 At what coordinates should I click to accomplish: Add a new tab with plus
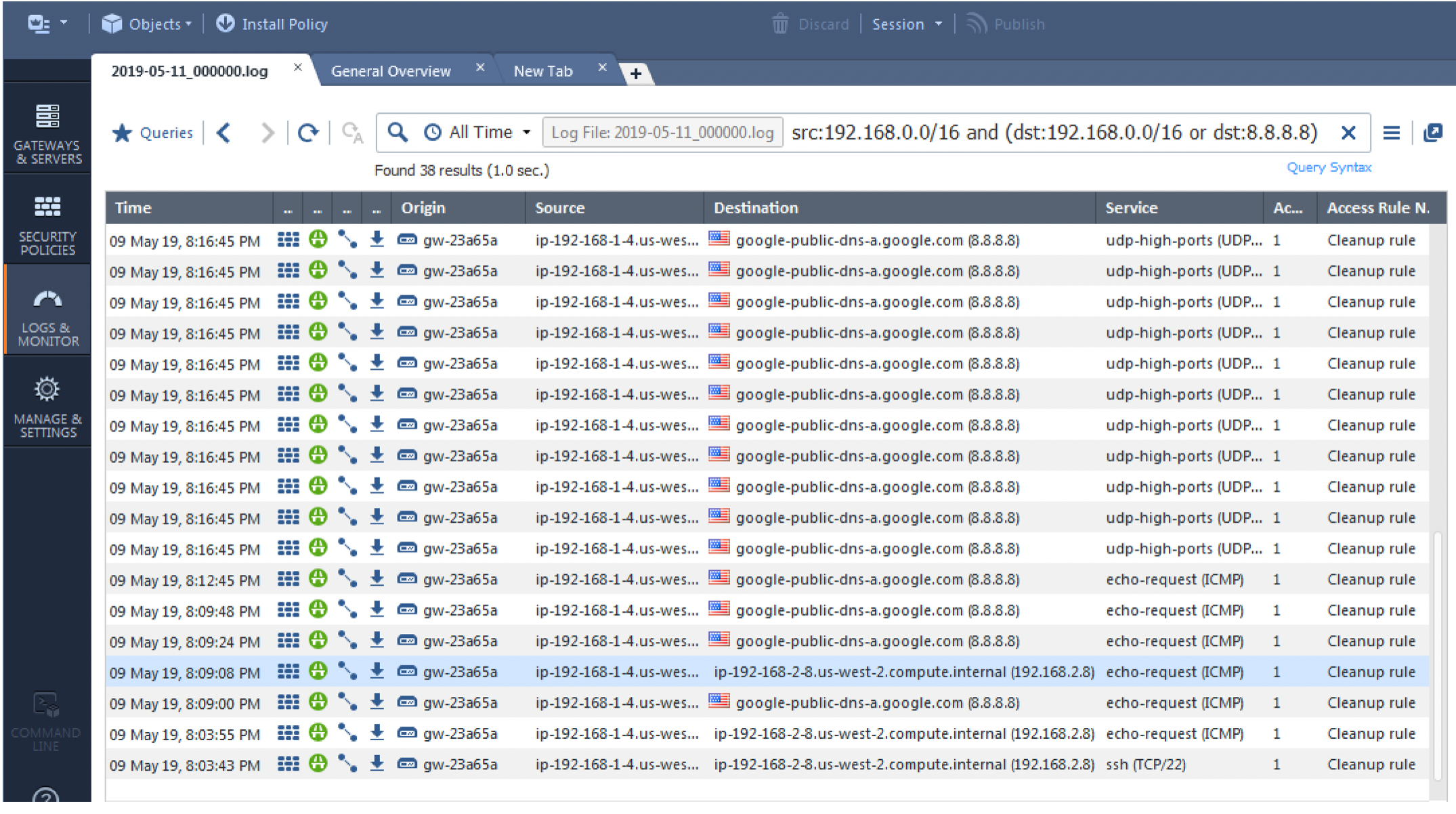click(x=635, y=73)
